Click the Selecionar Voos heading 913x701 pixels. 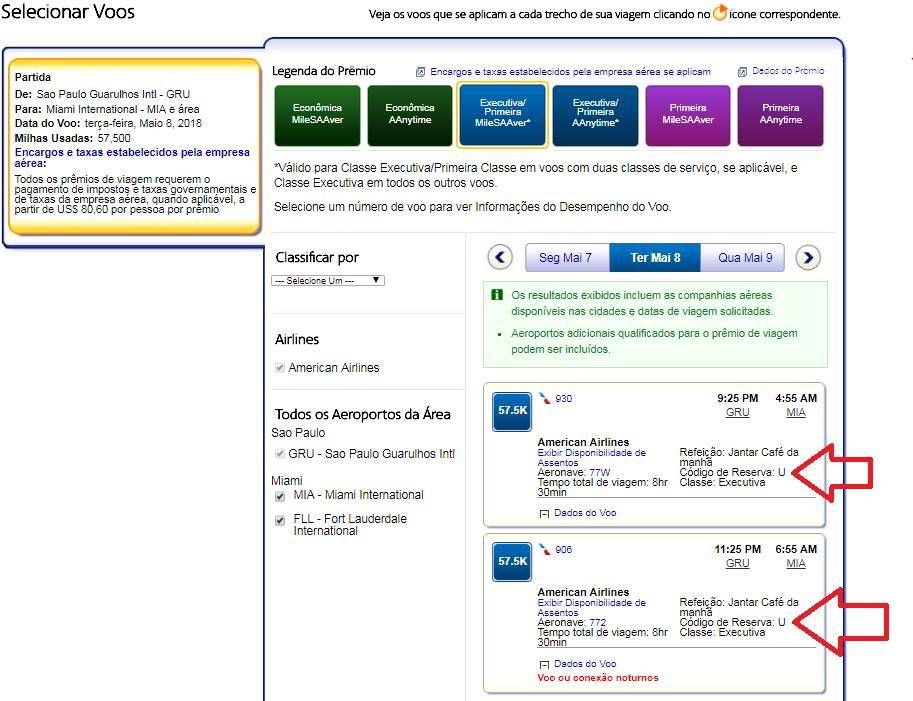click(x=68, y=12)
